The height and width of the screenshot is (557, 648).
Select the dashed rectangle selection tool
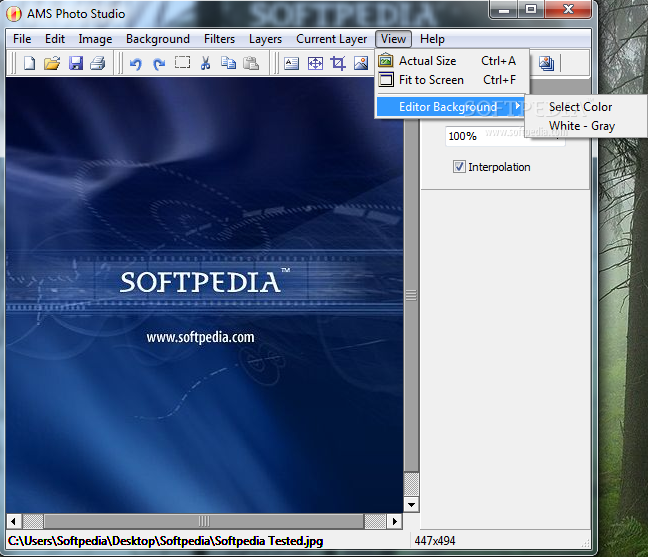tap(182, 62)
